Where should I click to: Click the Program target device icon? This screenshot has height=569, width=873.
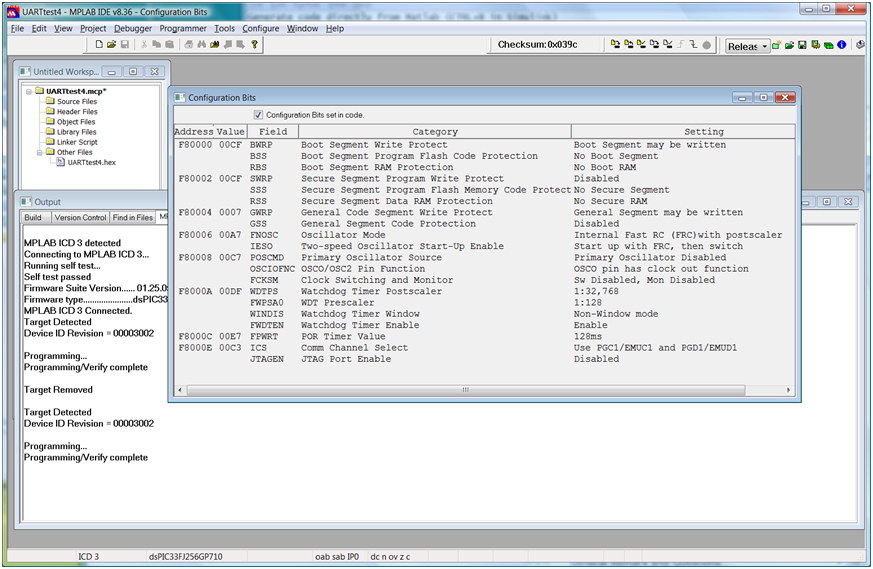pos(615,44)
